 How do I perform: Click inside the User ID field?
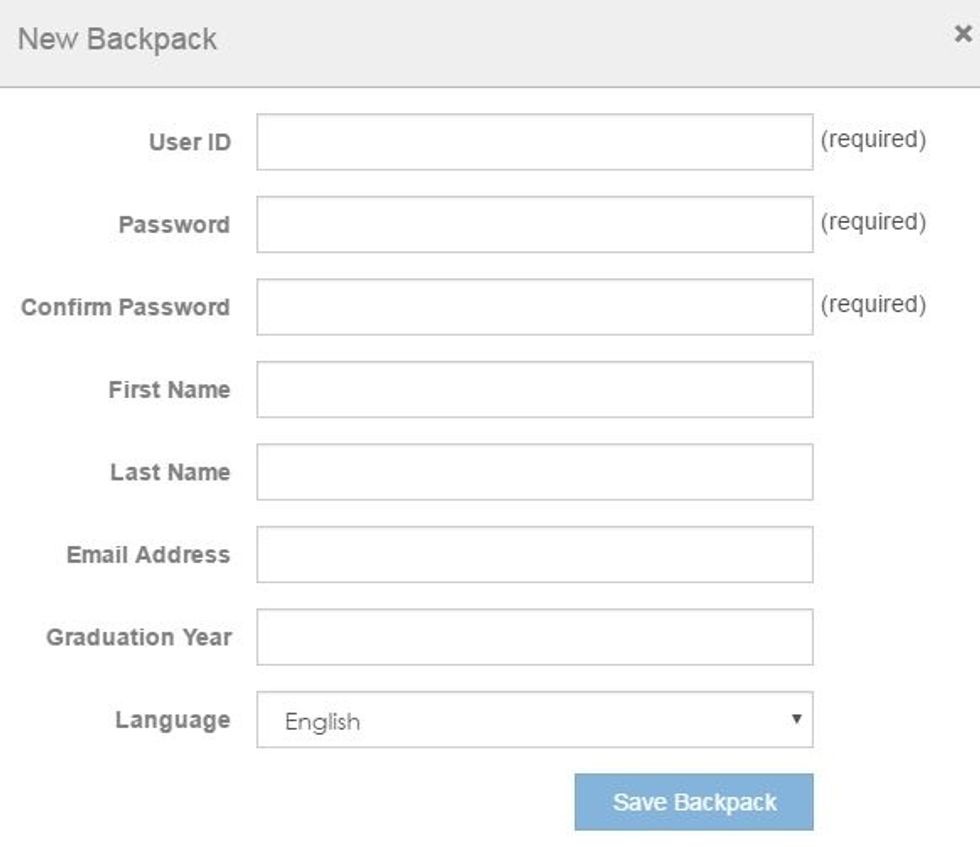click(x=535, y=140)
